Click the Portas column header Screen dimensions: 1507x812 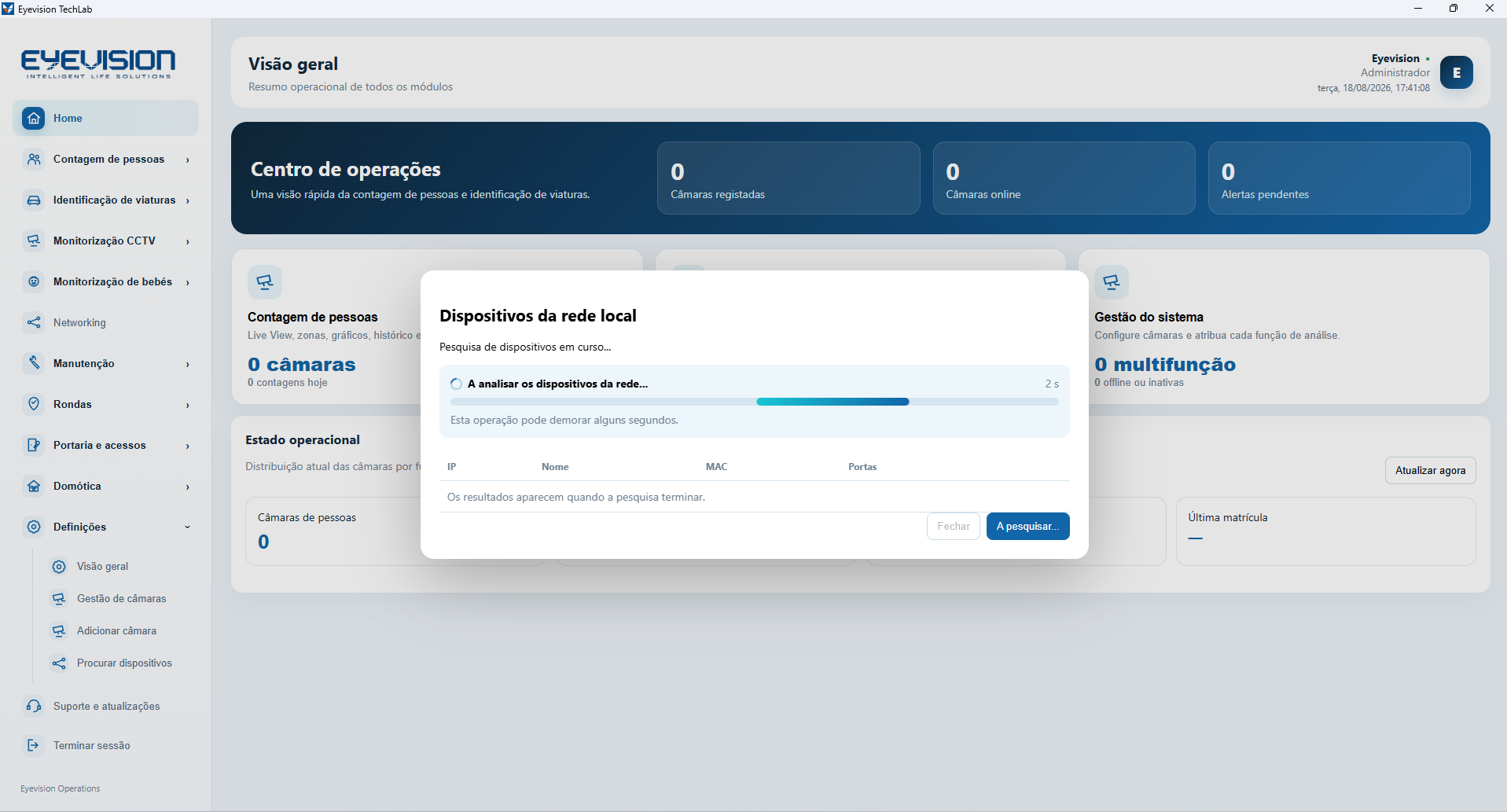(862, 467)
